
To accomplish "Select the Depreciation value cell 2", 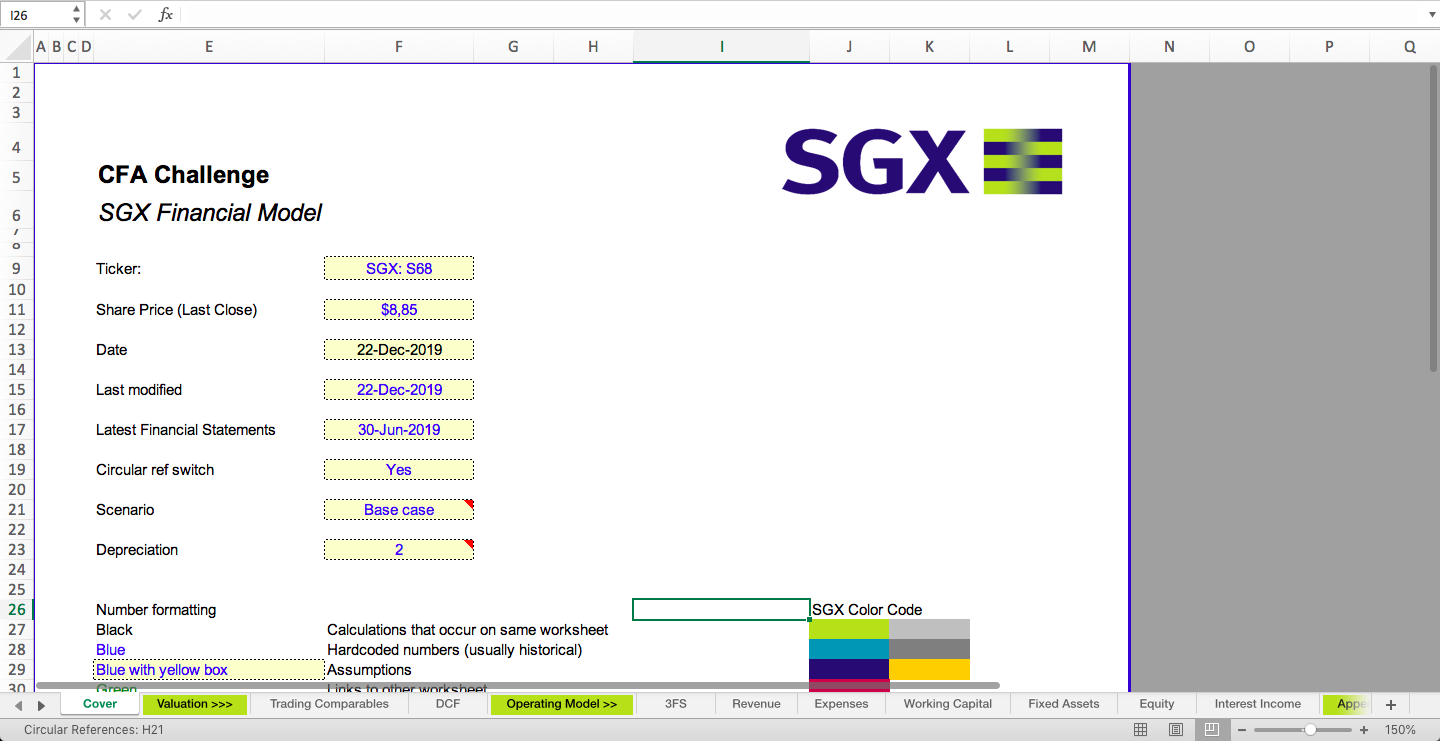I will 399,550.
